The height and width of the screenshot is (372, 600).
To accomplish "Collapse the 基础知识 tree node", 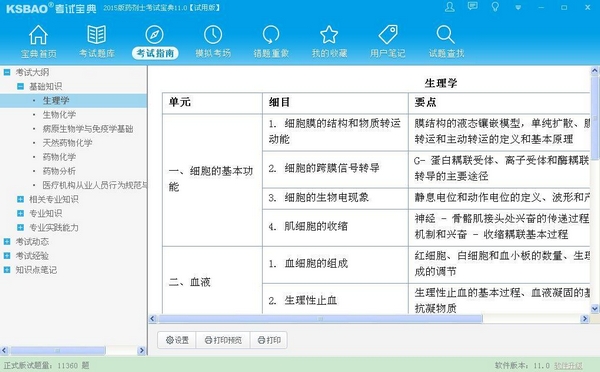I will coord(21,86).
